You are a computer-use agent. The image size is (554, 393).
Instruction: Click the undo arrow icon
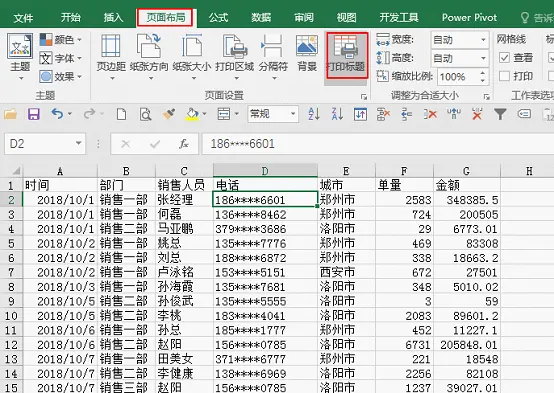57,114
